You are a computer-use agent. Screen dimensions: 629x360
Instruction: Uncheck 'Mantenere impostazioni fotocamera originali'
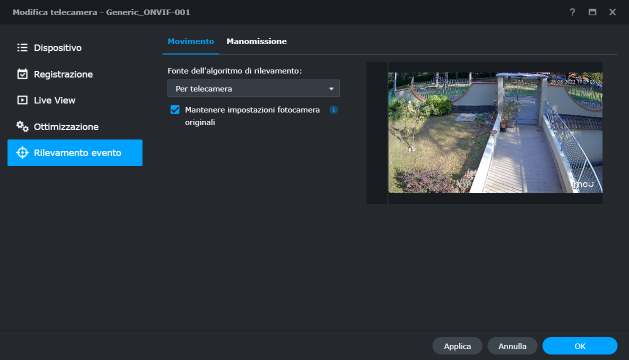point(175,110)
